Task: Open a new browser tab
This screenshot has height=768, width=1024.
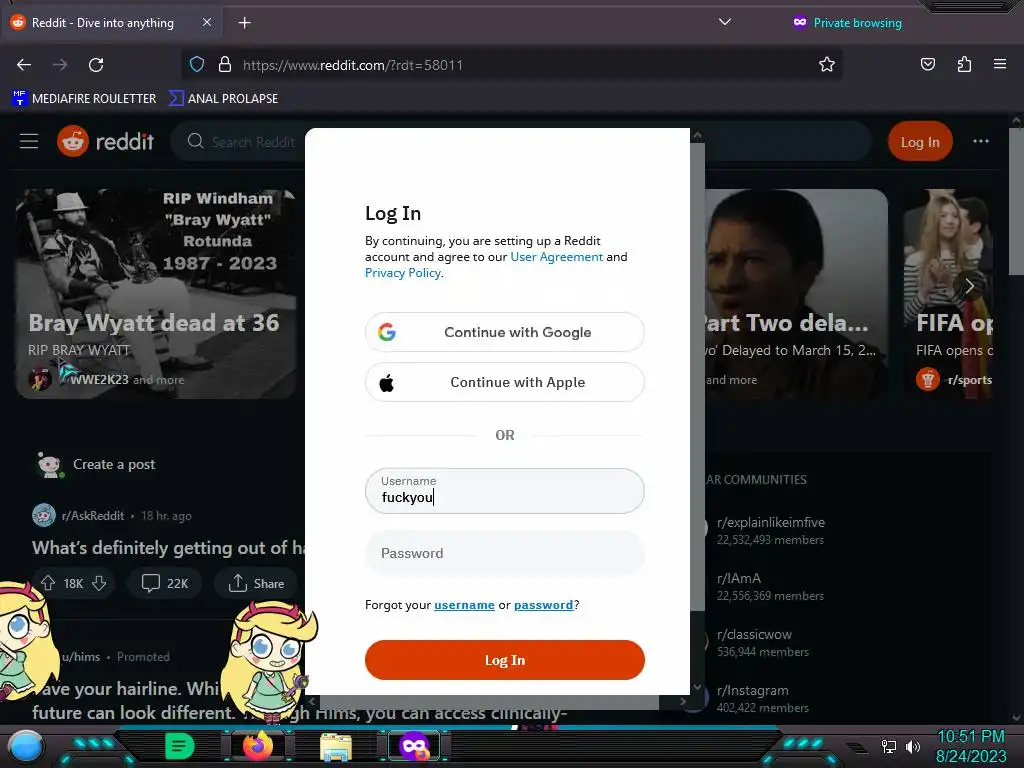Action: (244, 23)
